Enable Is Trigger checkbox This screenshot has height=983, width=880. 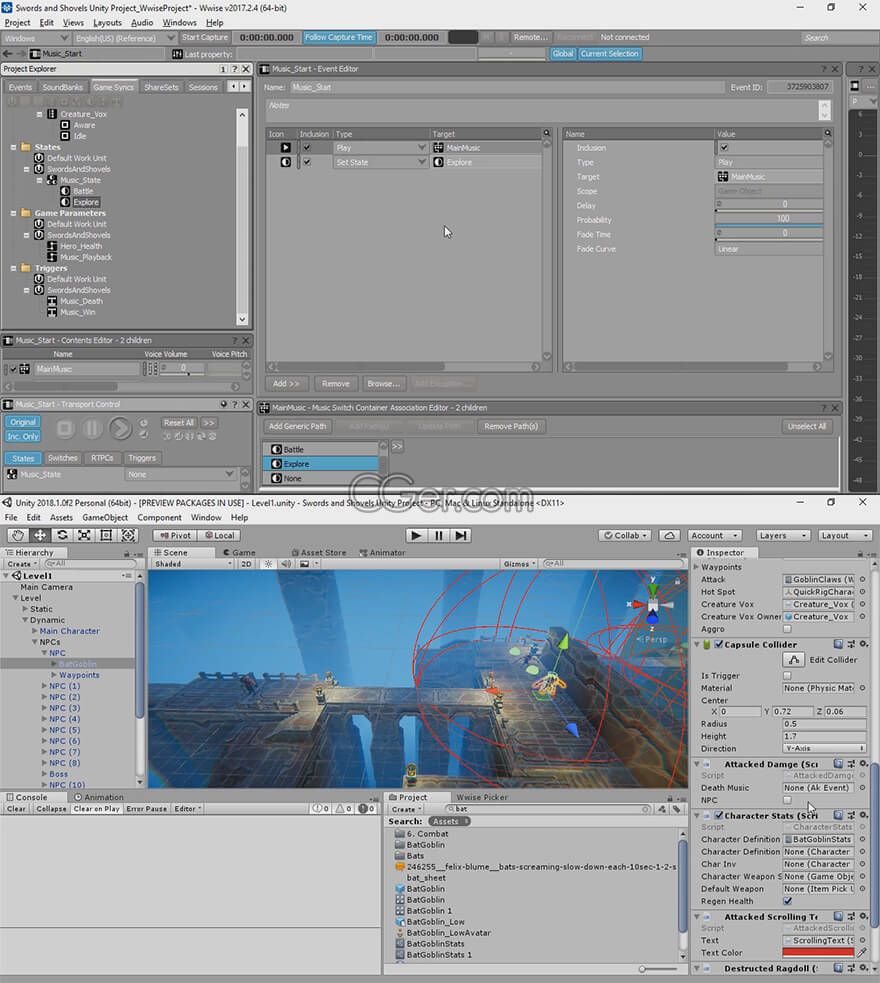787,675
